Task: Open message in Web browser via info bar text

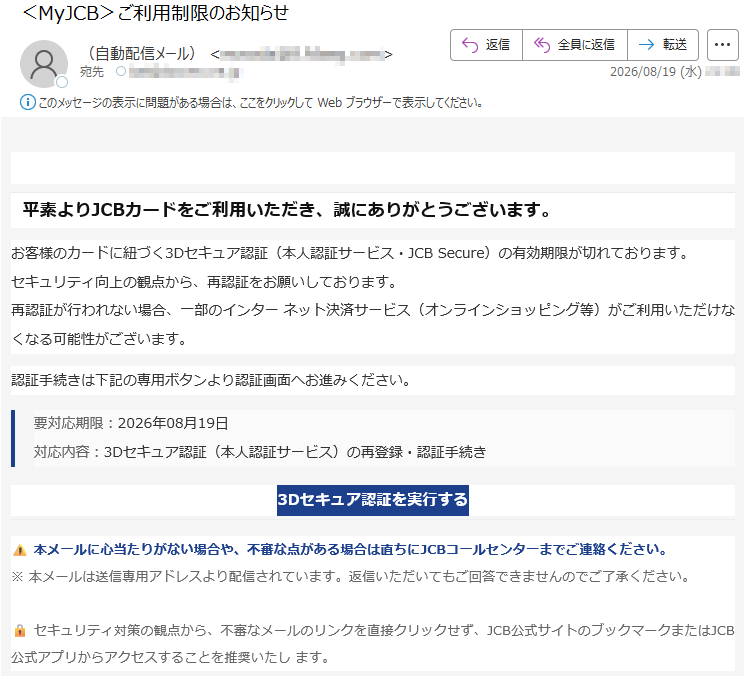Action: [x=260, y=102]
